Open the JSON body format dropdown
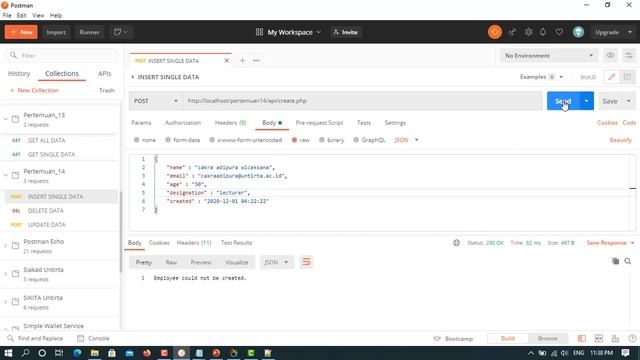This screenshot has height=360, width=640. (x=407, y=140)
